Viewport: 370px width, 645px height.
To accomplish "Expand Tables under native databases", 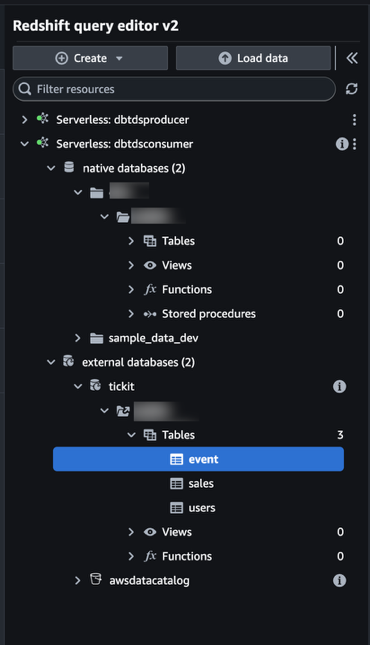I will (131, 241).
